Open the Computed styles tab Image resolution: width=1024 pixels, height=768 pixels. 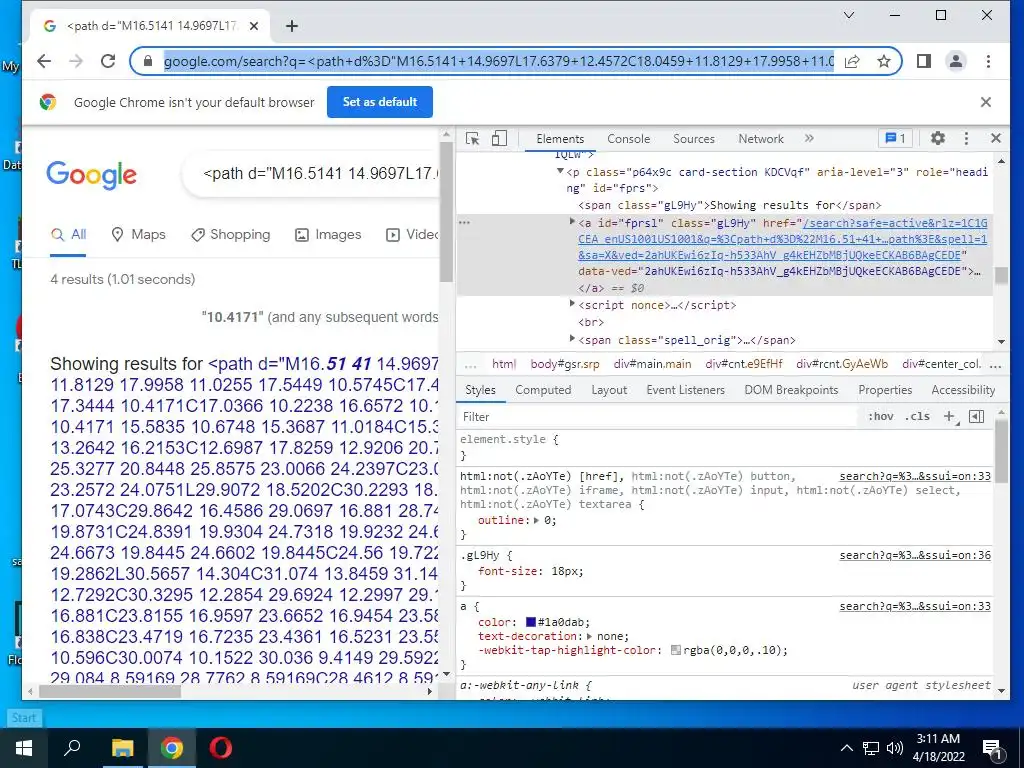coord(543,390)
